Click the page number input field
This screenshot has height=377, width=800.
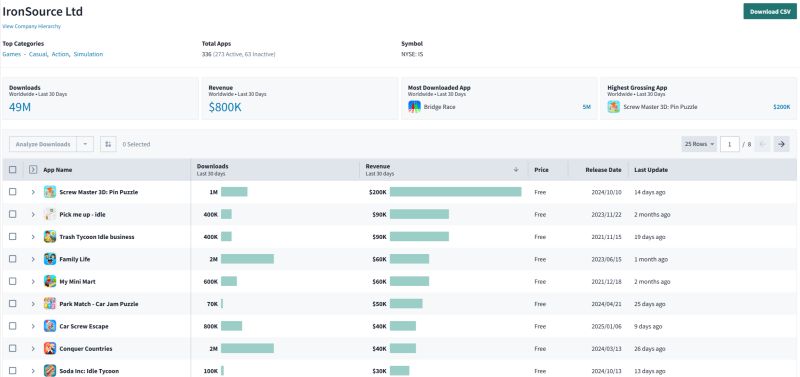pos(730,144)
